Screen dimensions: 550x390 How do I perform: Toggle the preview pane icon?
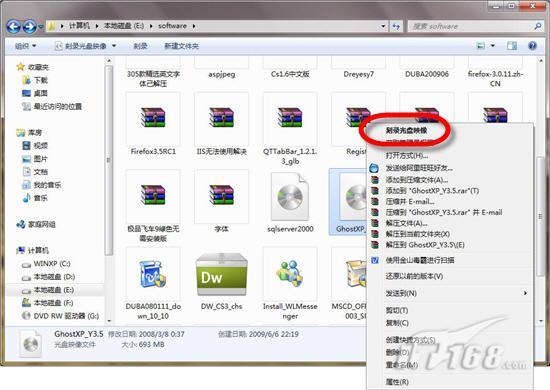512,46
